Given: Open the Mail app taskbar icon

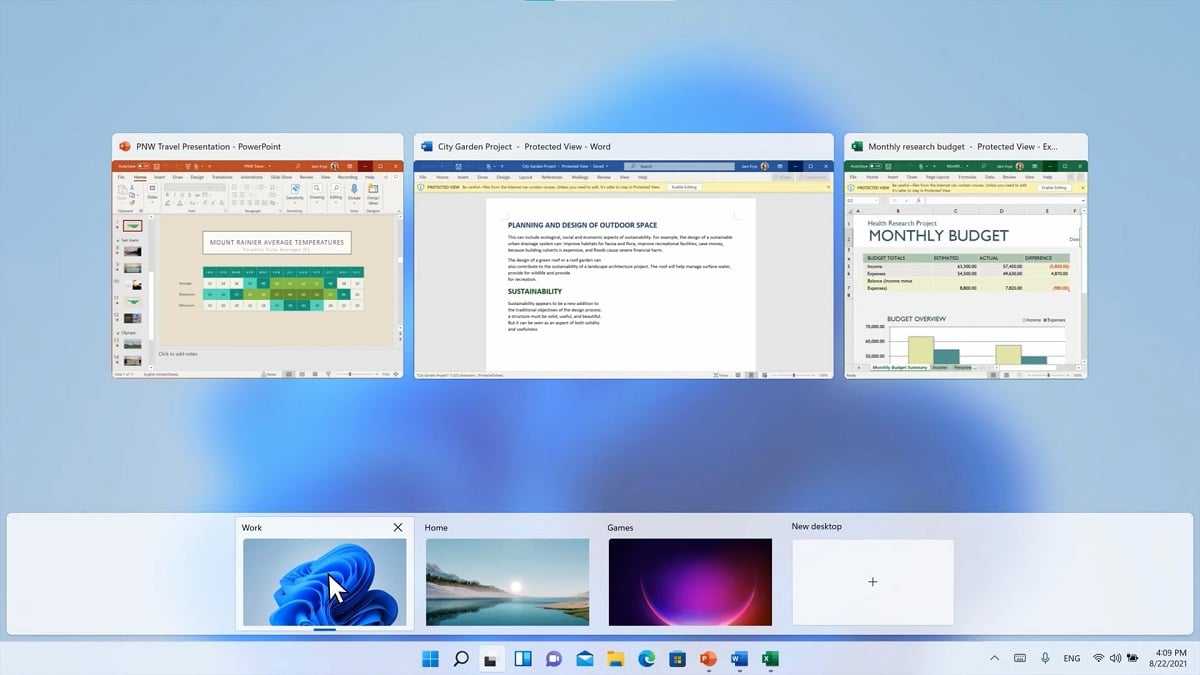Looking at the screenshot, I should pos(585,658).
